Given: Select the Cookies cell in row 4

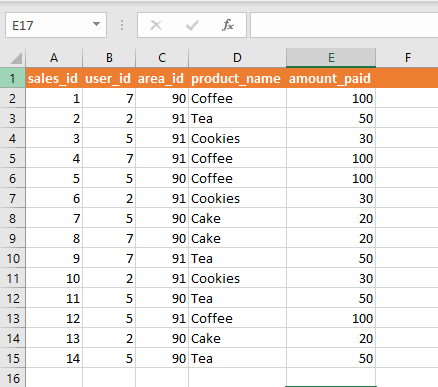Looking at the screenshot, I should [237, 138].
